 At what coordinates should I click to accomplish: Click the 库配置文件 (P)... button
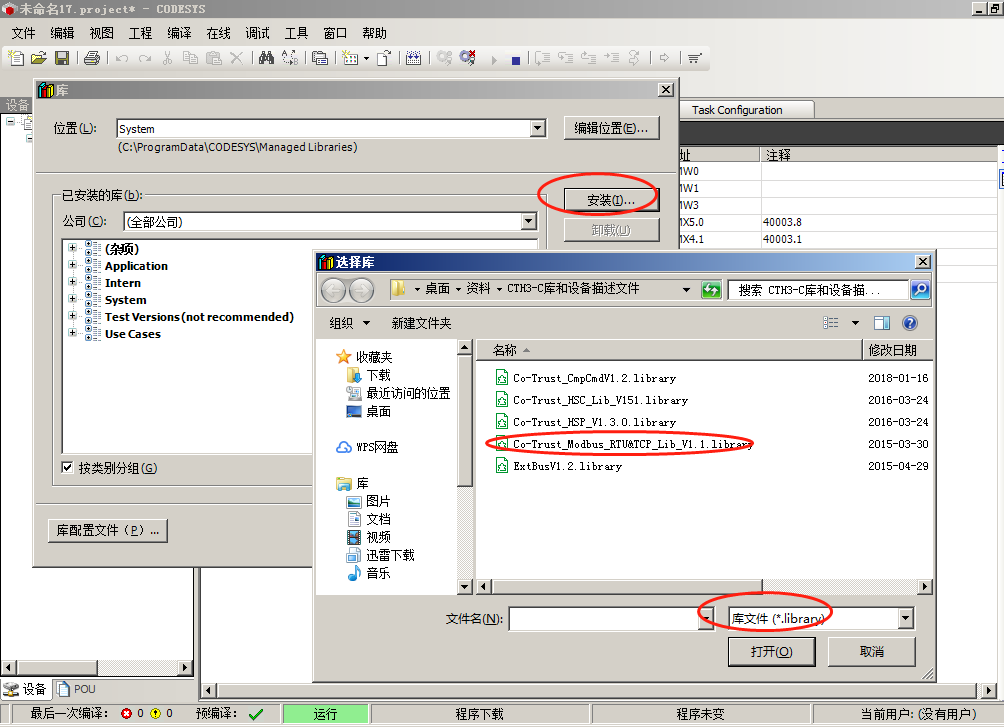[x=108, y=530]
